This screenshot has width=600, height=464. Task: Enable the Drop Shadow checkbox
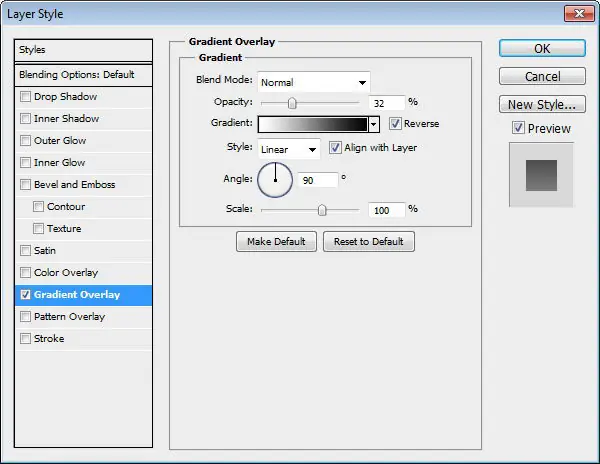[x=25, y=96]
